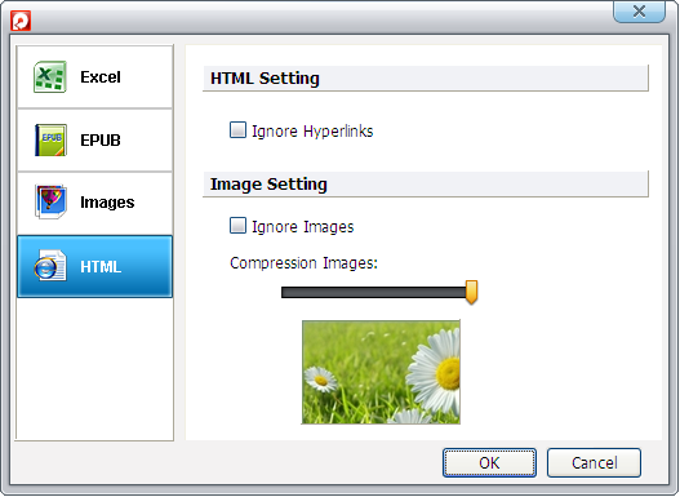Switch to the Excel settings tab
The height and width of the screenshot is (497, 680).
100,77
